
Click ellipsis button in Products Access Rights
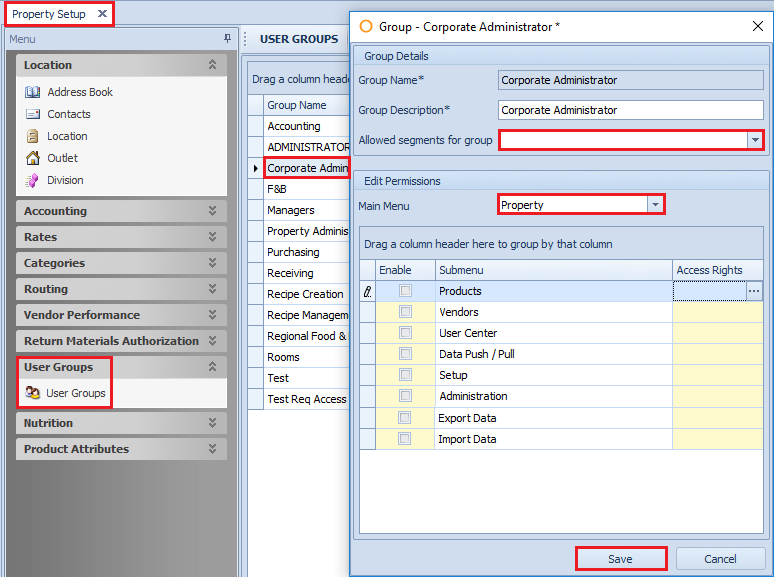[755, 291]
